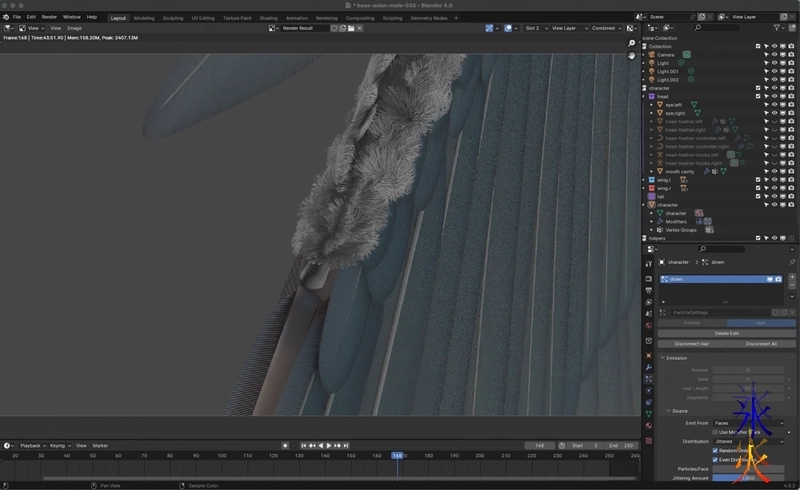The width and height of the screenshot is (800, 490).
Task: Click the pan hand icon in image viewer
Action: pyautogui.click(x=632, y=58)
